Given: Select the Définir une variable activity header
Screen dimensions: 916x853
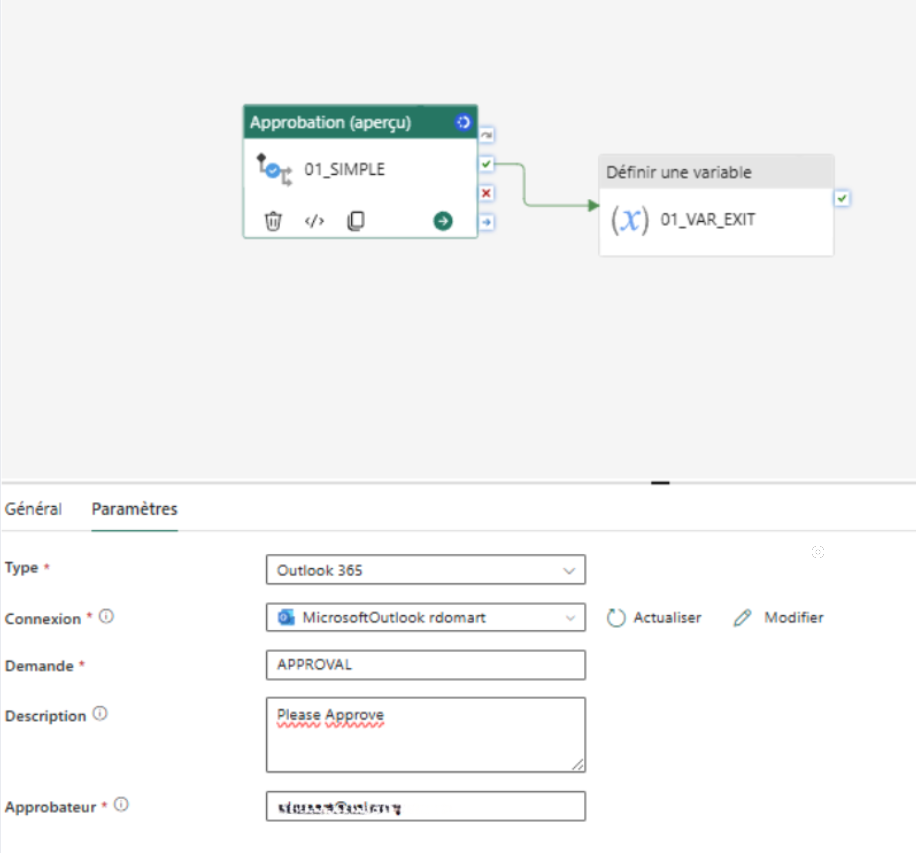Looking at the screenshot, I should point(716,172).
